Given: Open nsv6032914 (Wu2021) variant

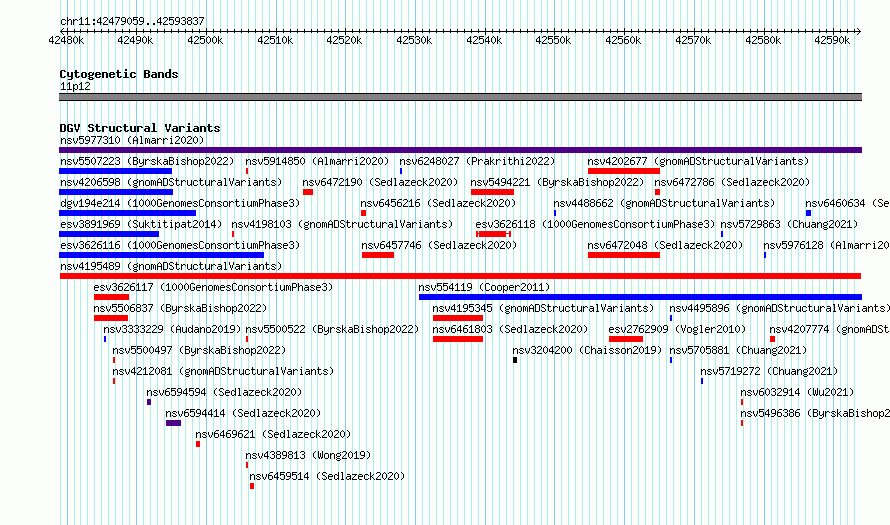Looking at the screenshot, I should [797, 392].
